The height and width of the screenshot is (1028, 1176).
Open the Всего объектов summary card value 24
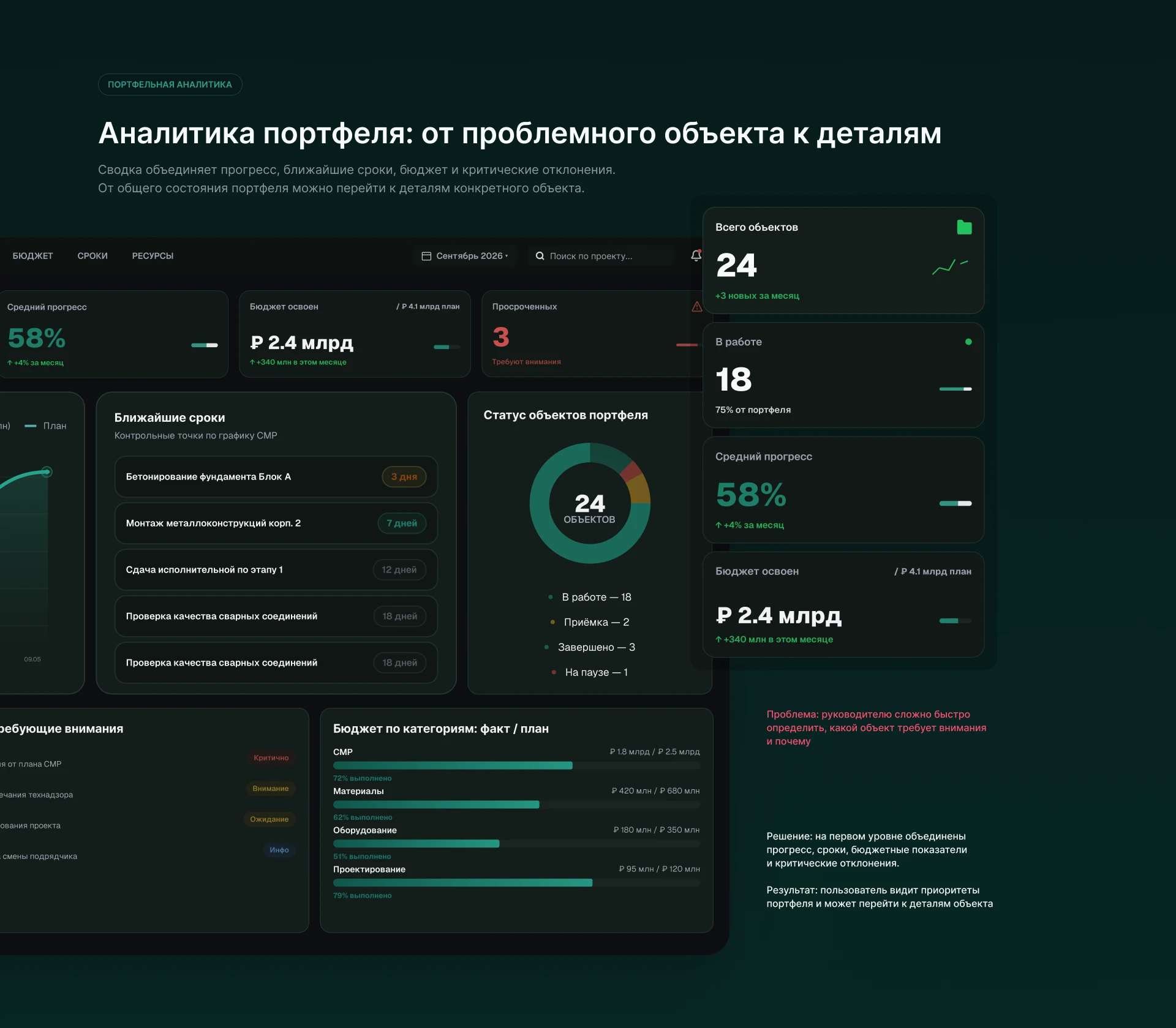click(x=737, y=266)
